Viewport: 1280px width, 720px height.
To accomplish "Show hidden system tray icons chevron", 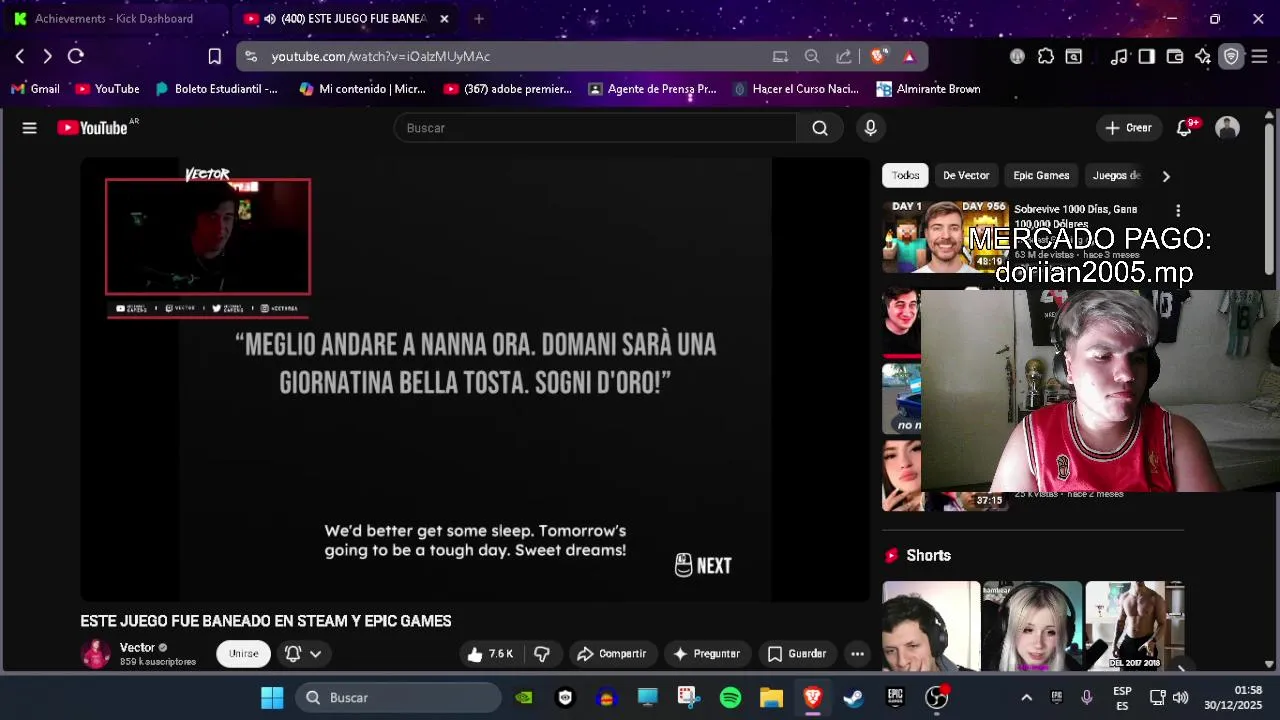I will (x=1026, y=698).
